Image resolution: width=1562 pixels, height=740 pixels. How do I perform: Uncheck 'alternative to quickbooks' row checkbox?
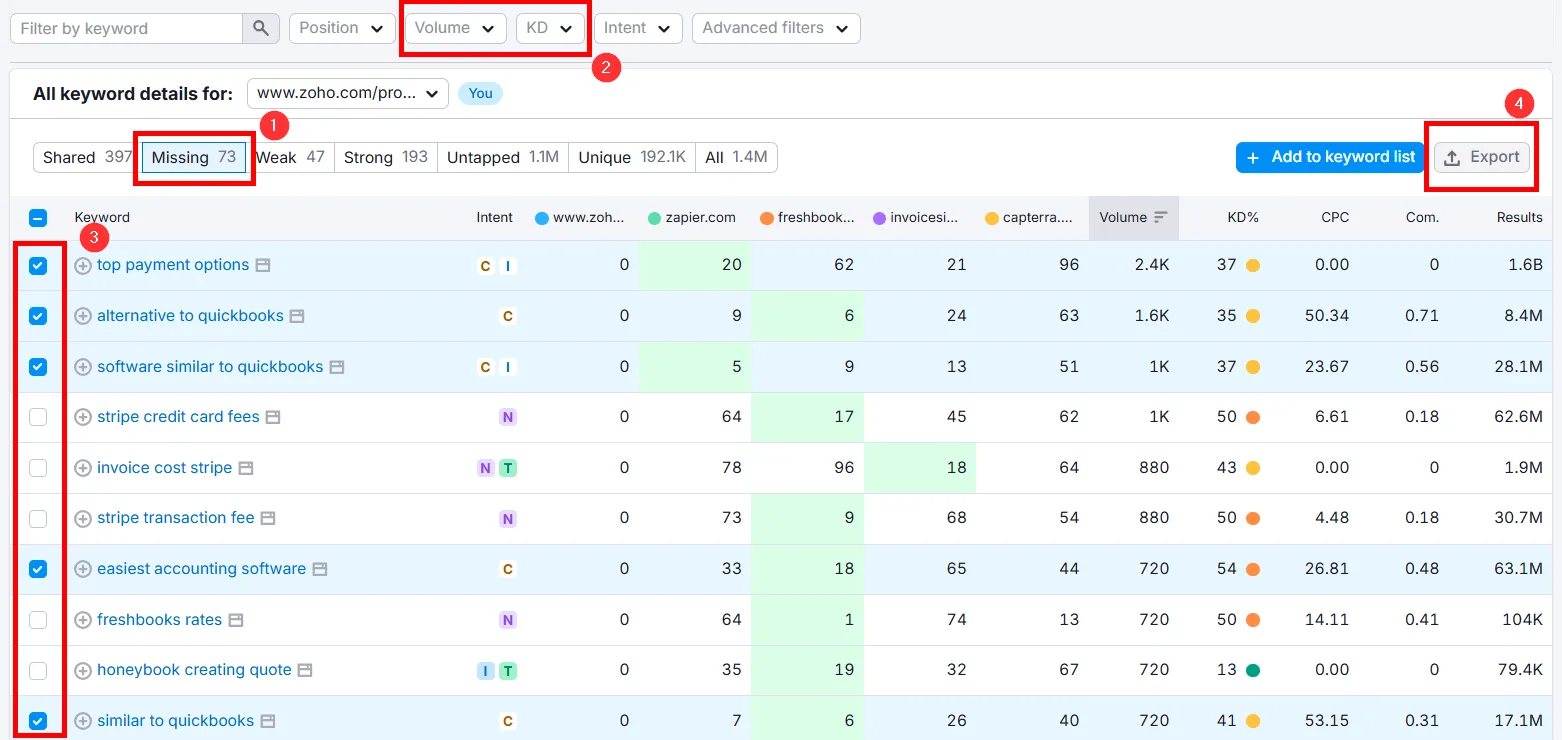(x=38, y=316)
